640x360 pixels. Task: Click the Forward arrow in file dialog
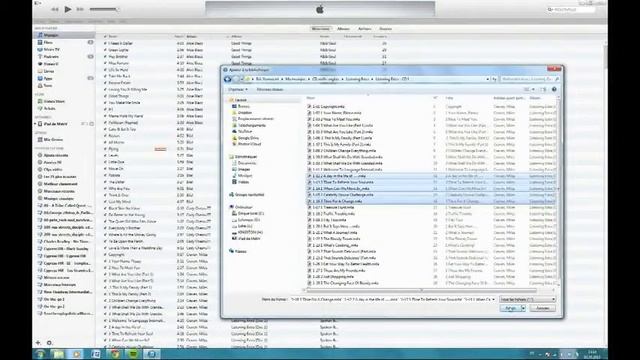[236, 79]
